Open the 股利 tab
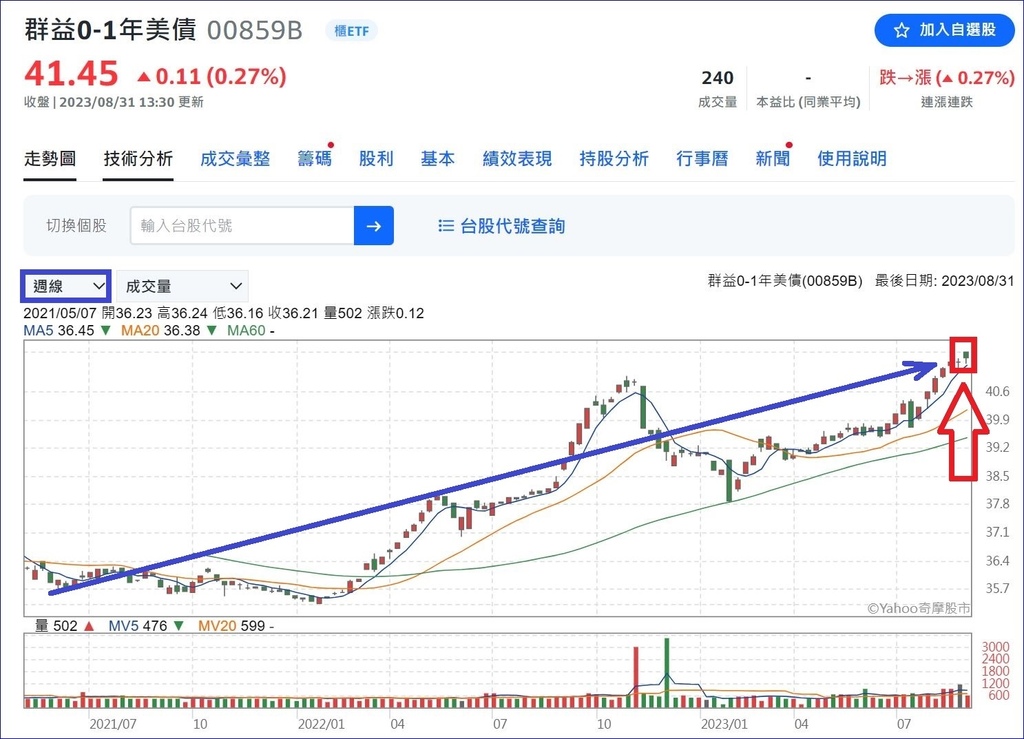Screen dimensions: 1024x739 click(376, 159)
